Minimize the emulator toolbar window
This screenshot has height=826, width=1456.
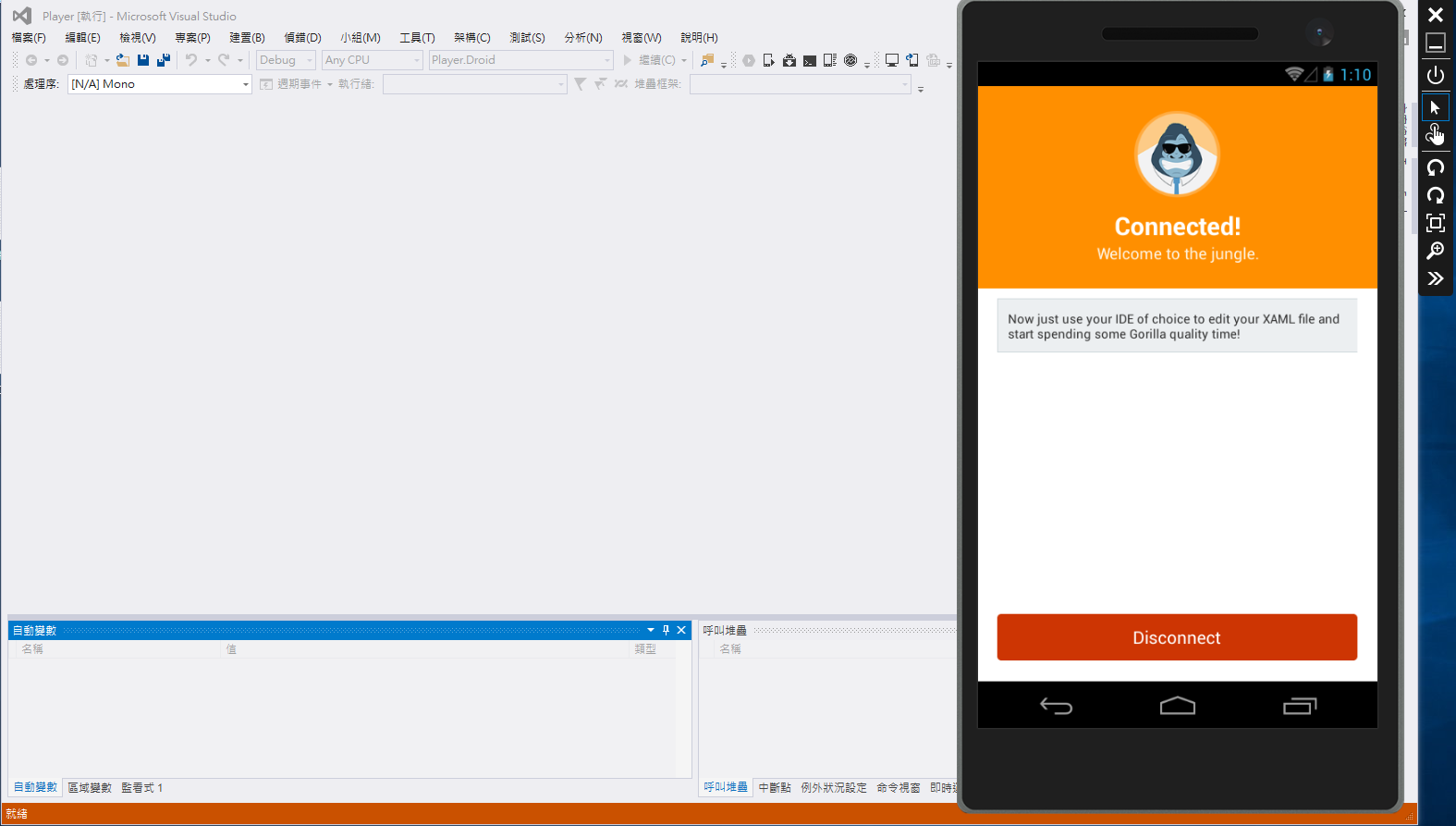coord(1435,43)
